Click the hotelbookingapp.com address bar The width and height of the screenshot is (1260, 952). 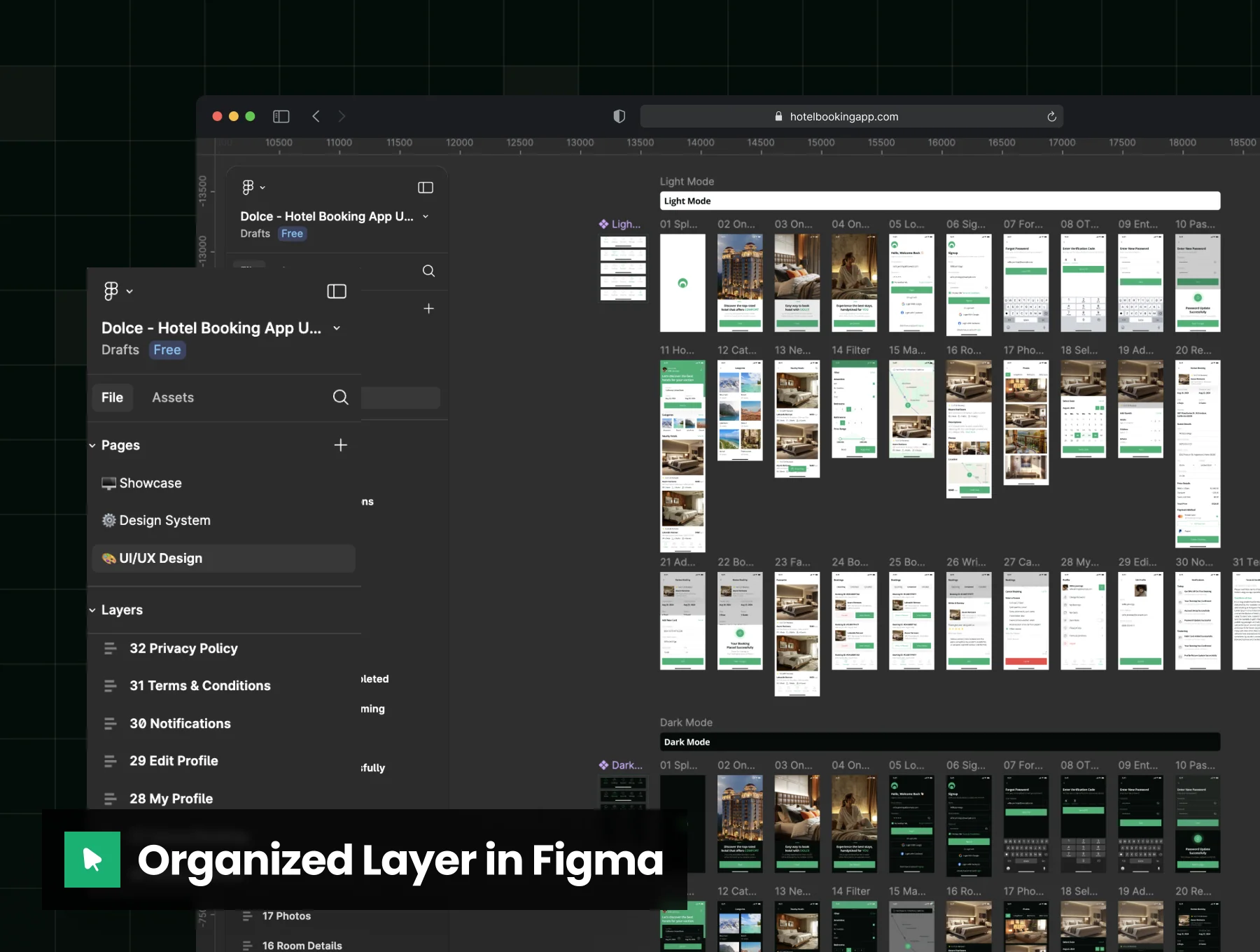pos(852,117)
